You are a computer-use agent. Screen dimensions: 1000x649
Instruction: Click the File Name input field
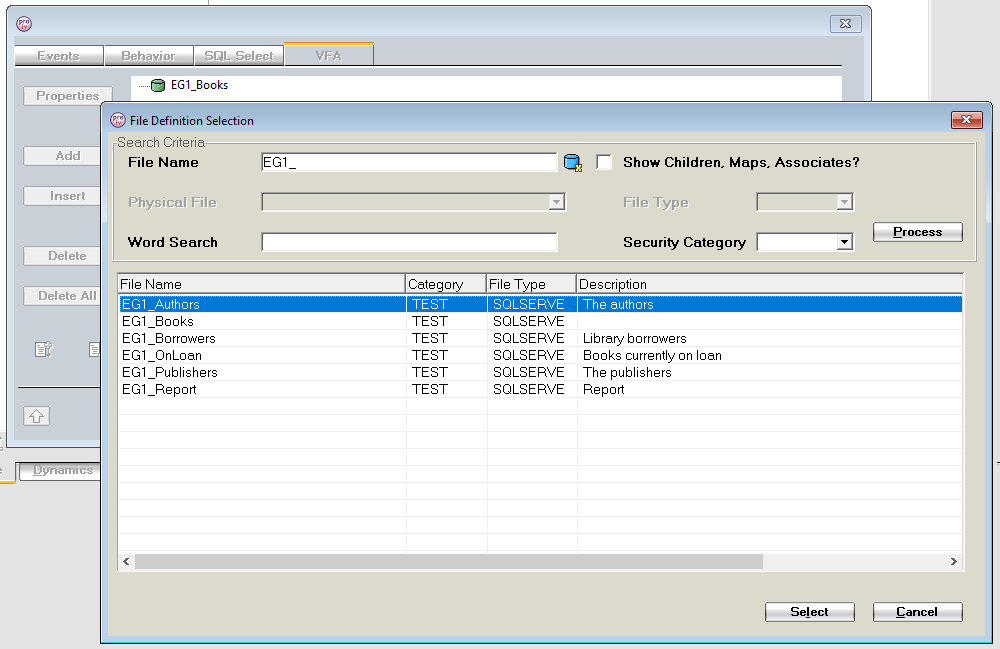pos(409,163)
